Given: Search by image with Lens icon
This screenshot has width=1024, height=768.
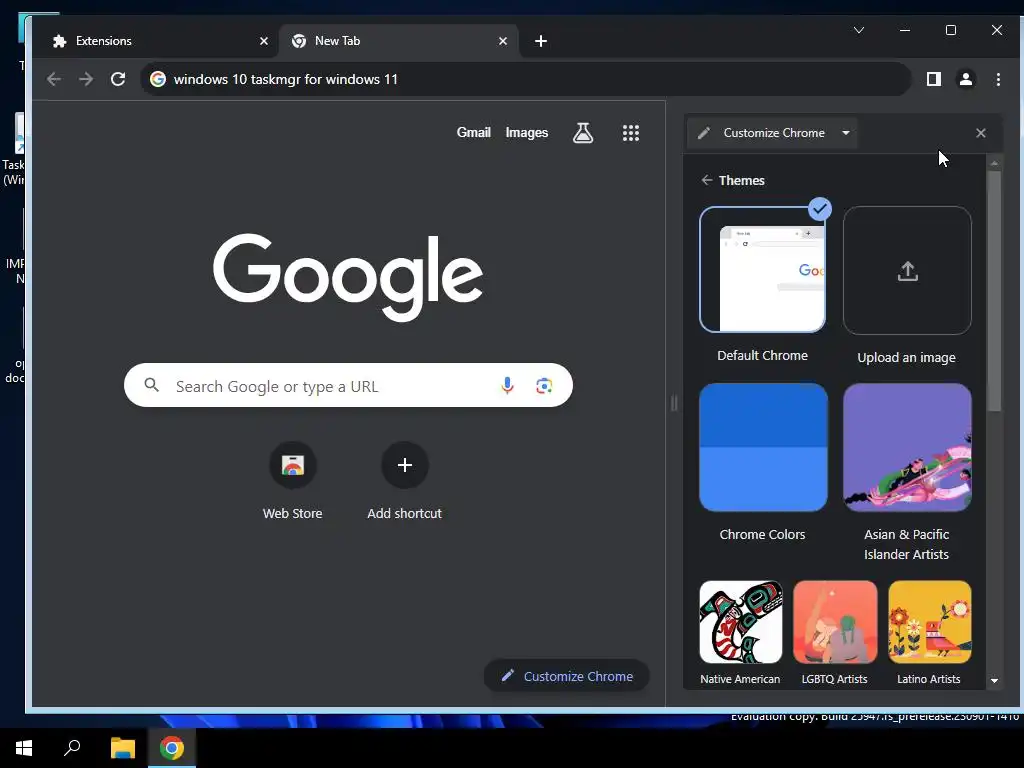Looking at the screenshot, I should point(544,385).
